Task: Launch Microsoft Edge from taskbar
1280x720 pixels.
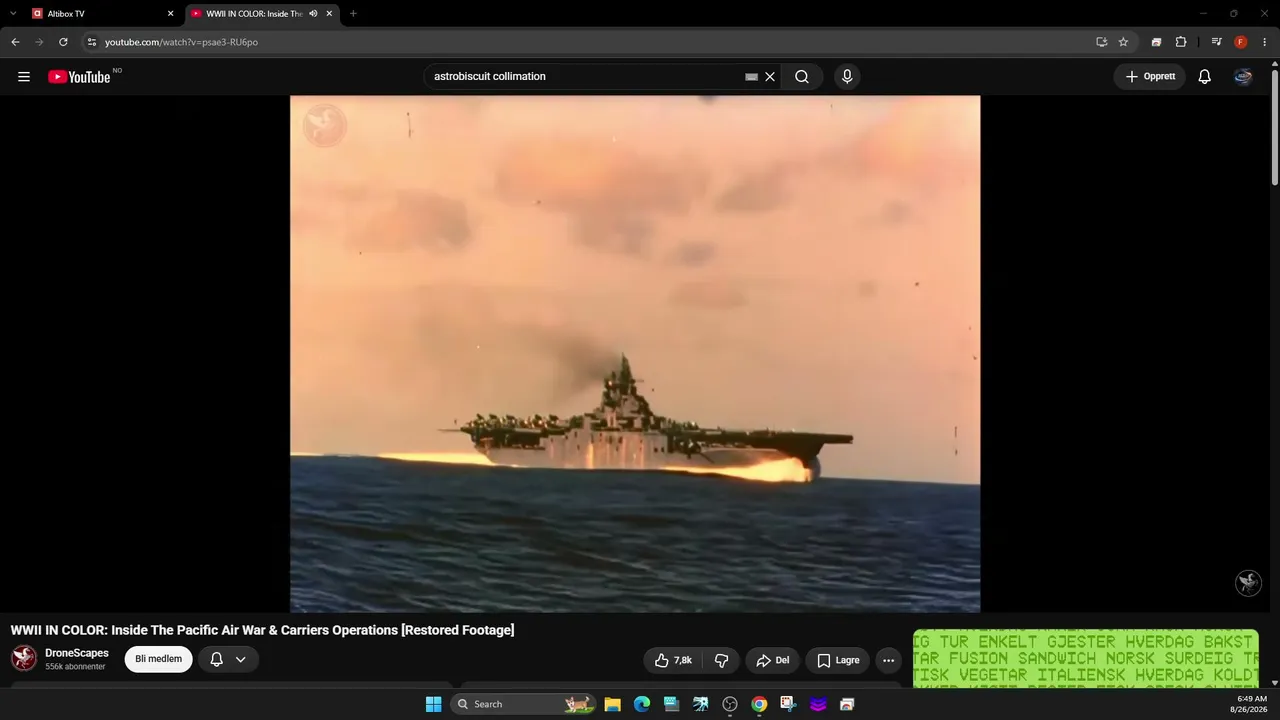Action: click(x=642, y=704)
